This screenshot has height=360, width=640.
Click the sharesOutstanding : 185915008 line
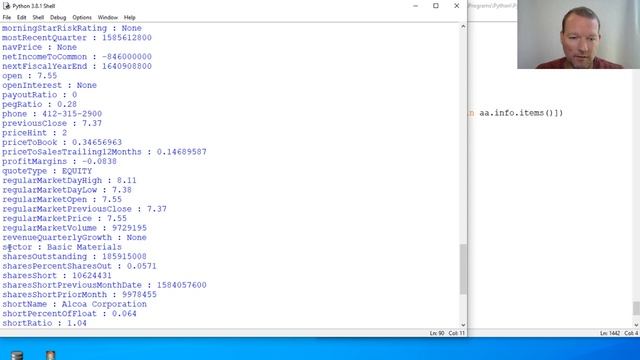(x=74, y=257)
